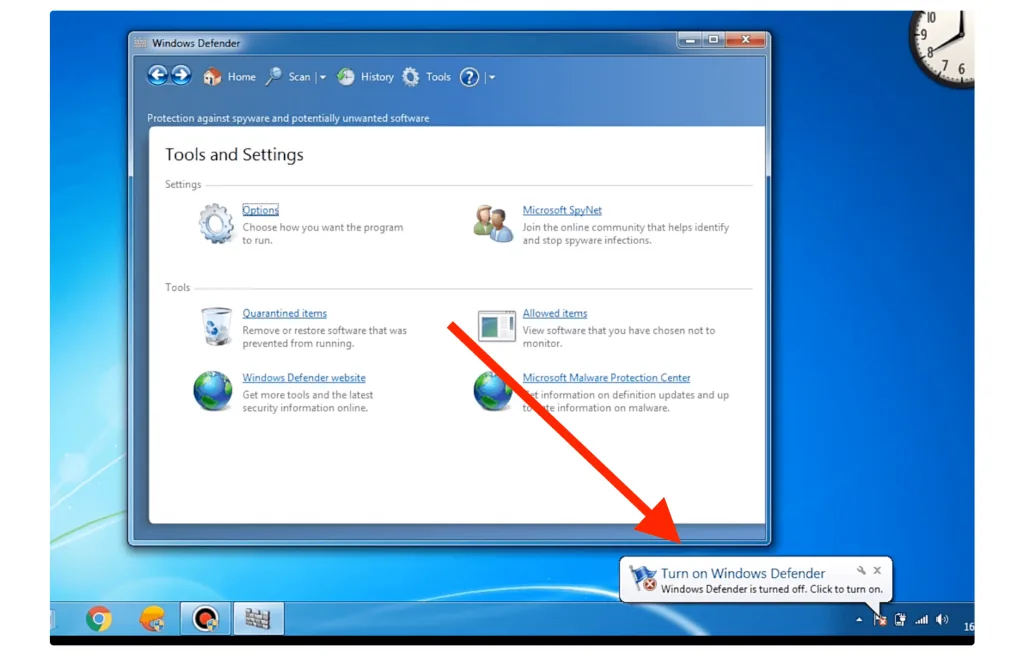Click the analog clock desktop gadget

tap(941, 49)
